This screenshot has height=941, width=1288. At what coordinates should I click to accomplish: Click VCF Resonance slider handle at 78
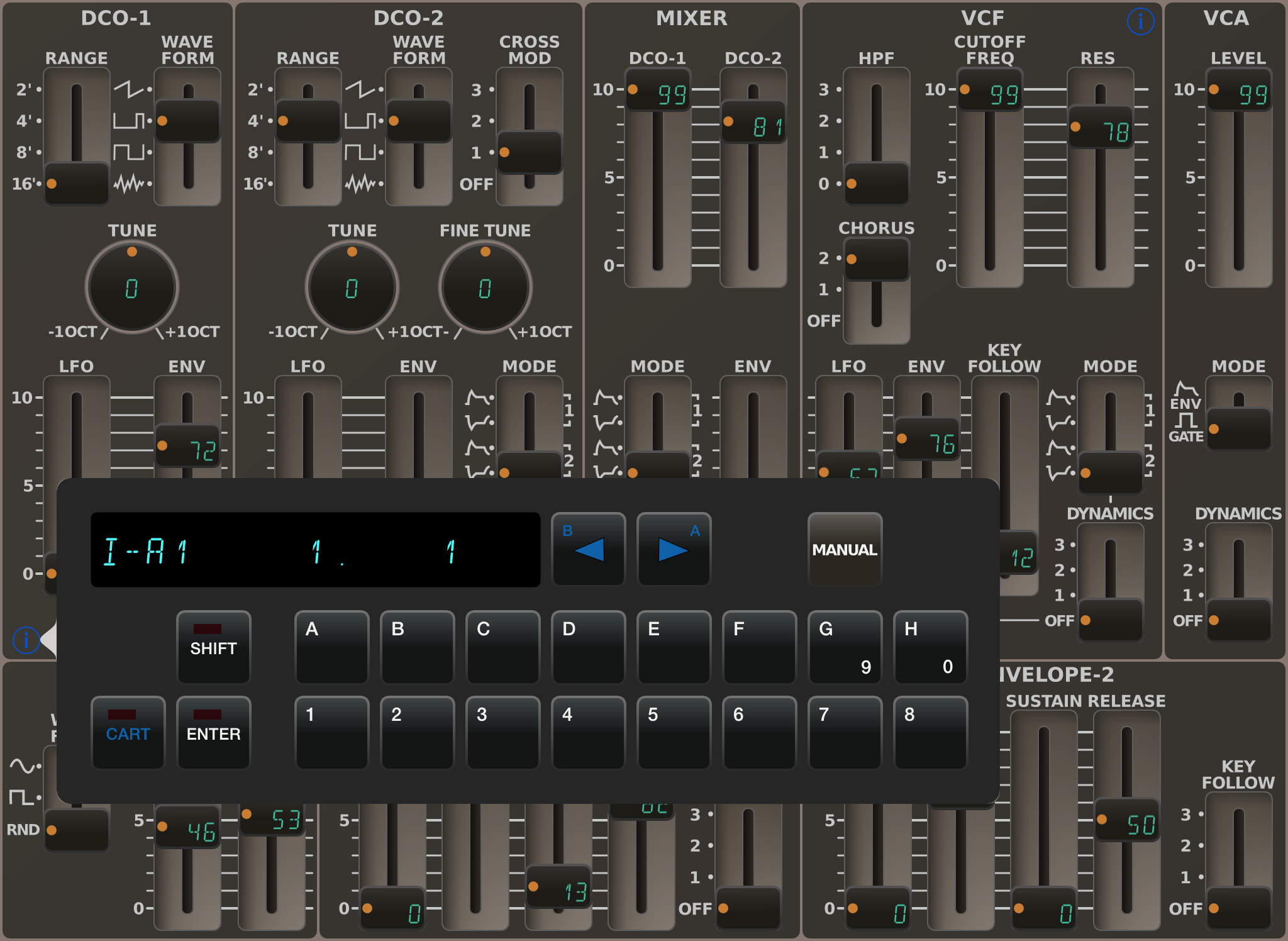(1101, 128)
